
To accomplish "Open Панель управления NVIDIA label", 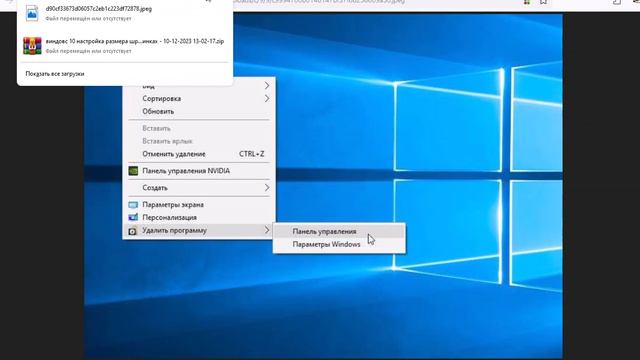I will [186, 171].
